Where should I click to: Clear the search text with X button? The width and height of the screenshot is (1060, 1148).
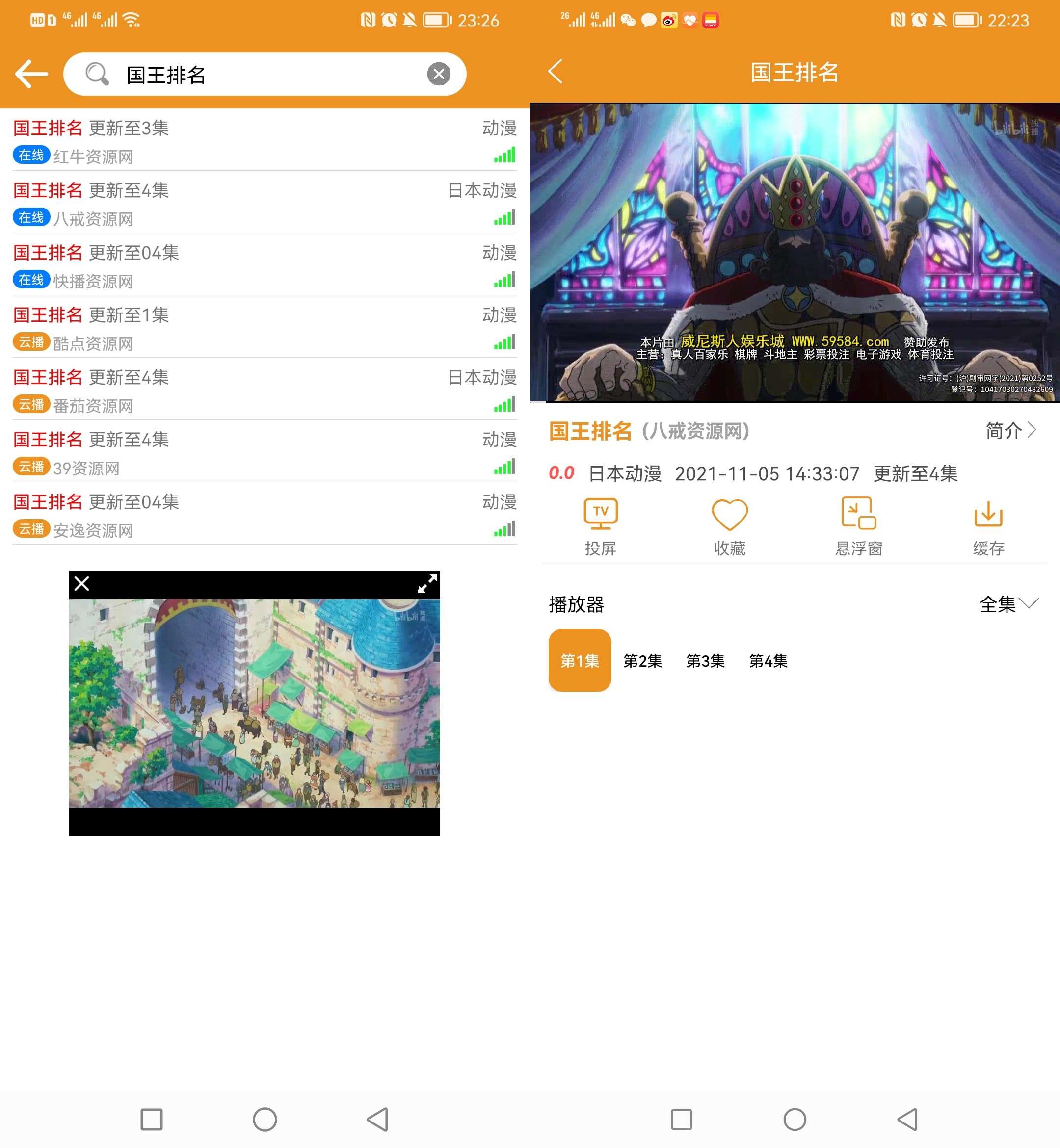(x=439, y=74)
